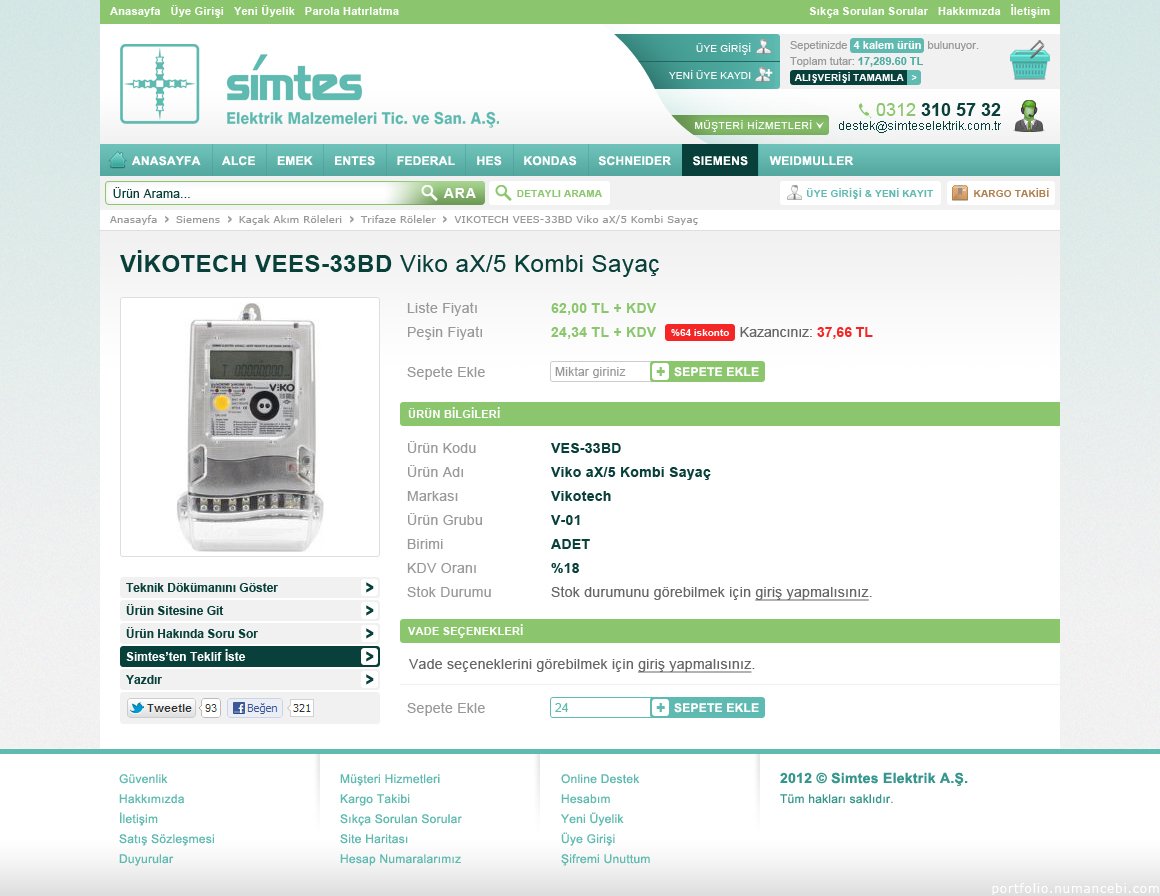1160x896 pixels.
Task: Click the Siemens breadcrumb link
Action: point(198,220)
